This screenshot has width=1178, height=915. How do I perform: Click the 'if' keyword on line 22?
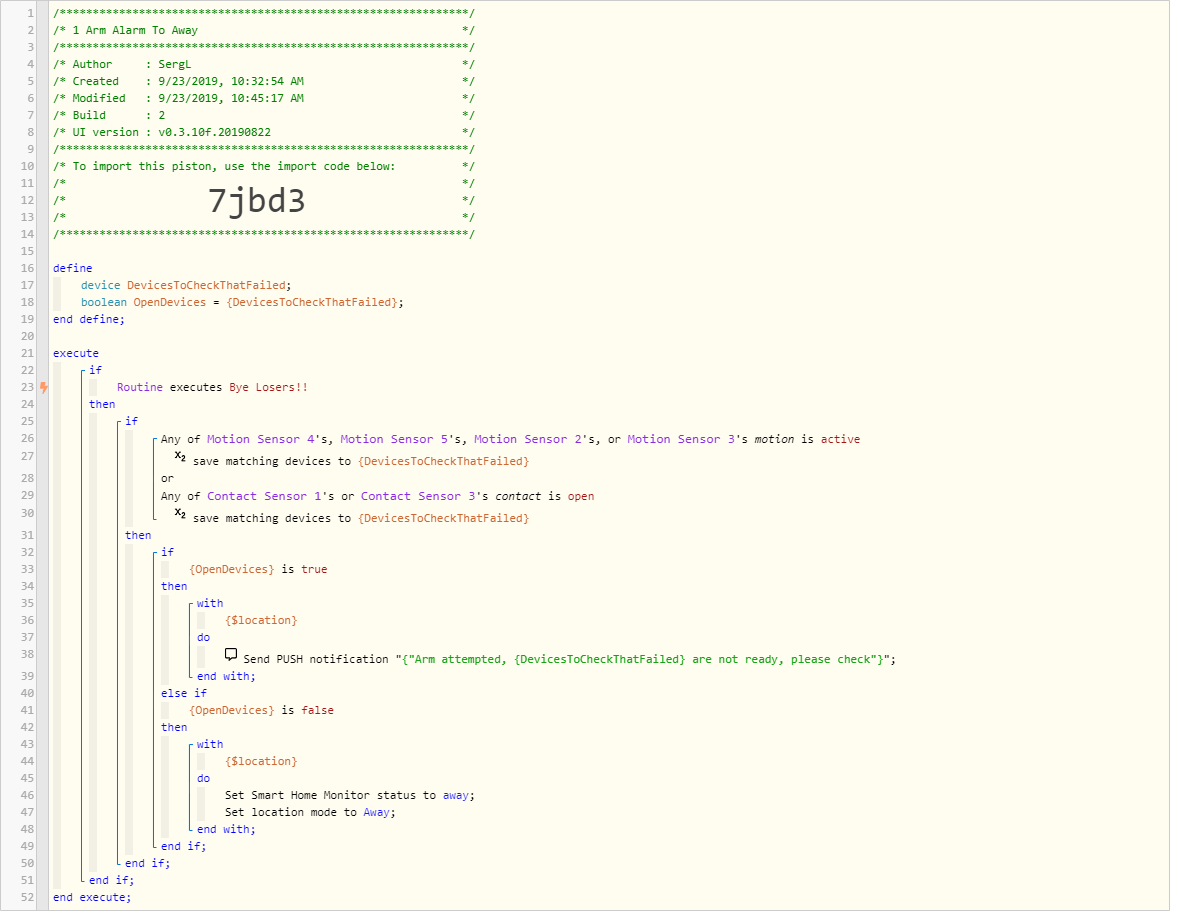click(95, 371)
